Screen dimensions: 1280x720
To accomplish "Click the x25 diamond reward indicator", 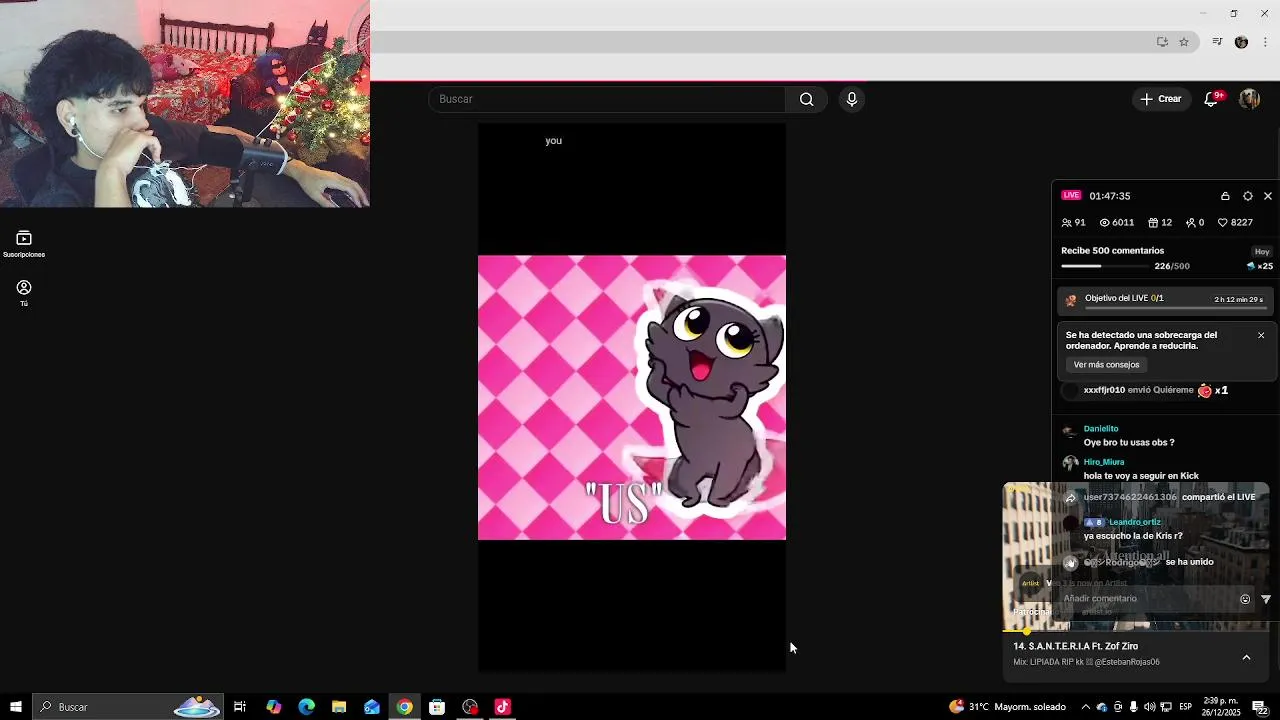I will tap(1259, 266).
